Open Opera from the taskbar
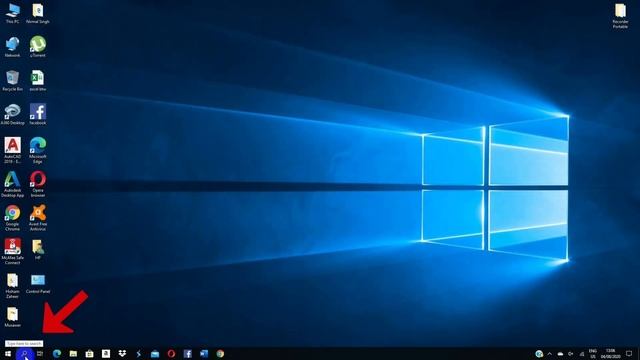Viewport: 640px width, 360px height. [171, 353]
